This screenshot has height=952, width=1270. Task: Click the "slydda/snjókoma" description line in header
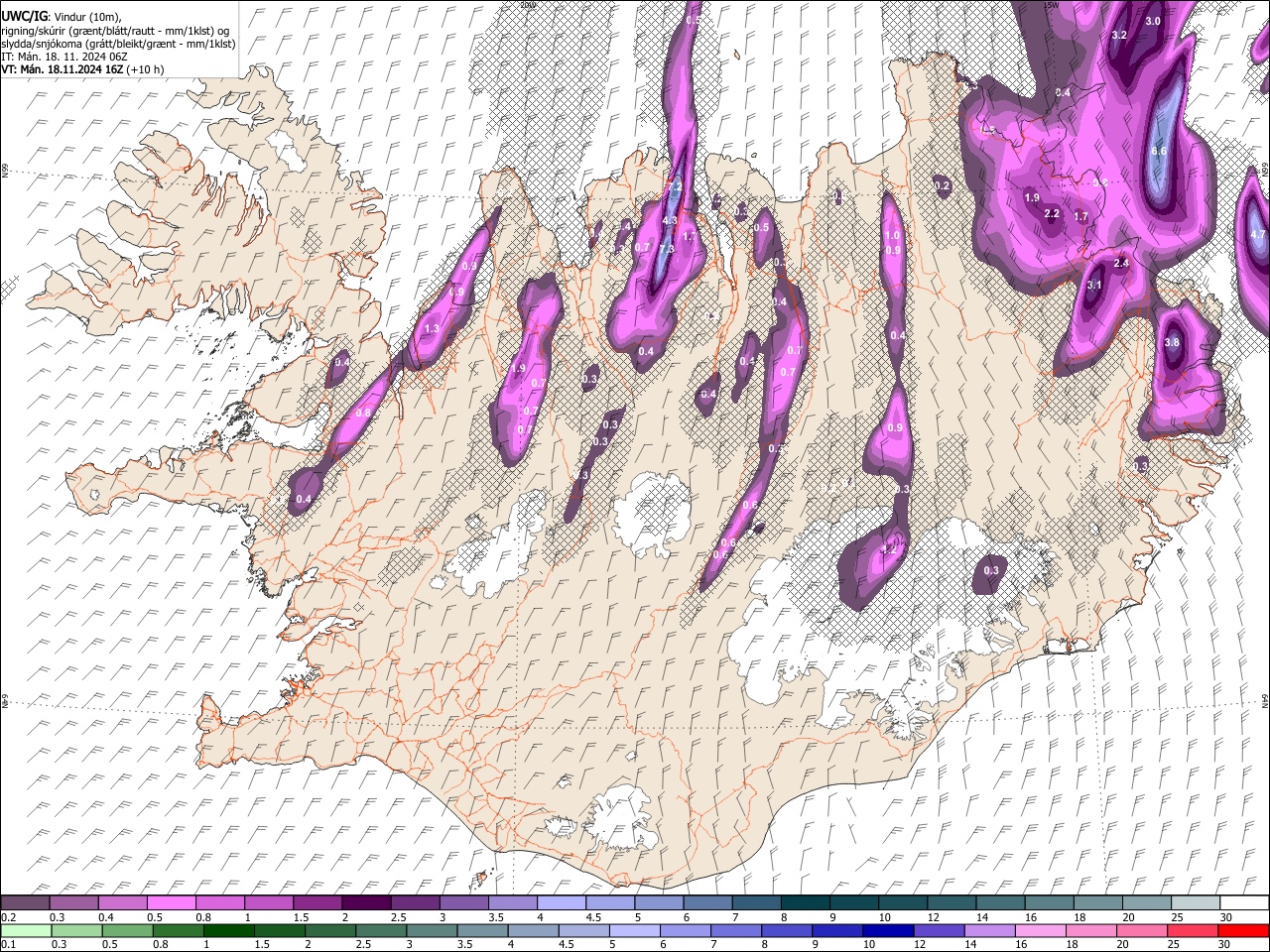click(x=117, y=44)
